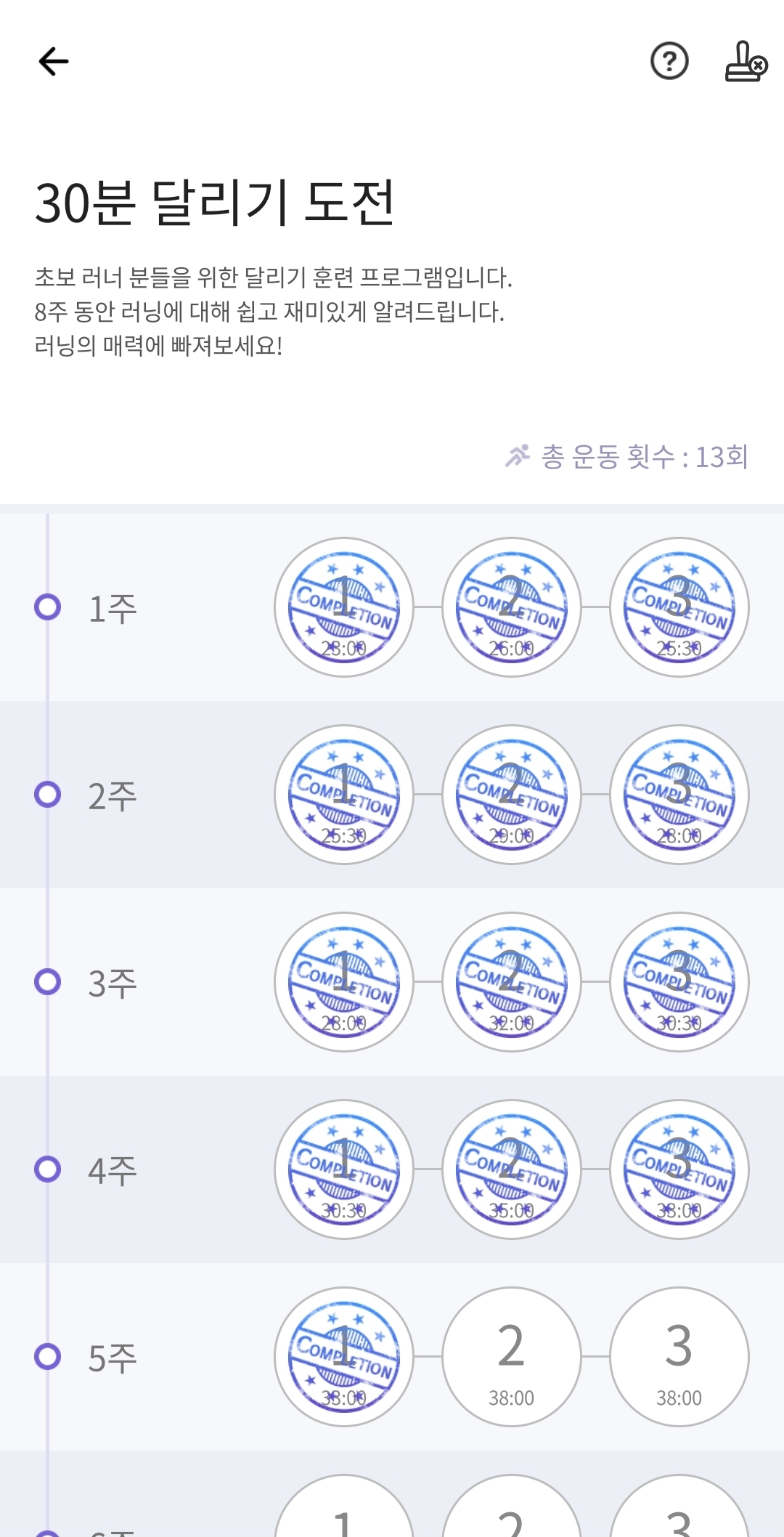Screen dimensions: 784x1537
Task: Select week 5 workout 1 completed stamp
Action: (x=343, y=1357)
